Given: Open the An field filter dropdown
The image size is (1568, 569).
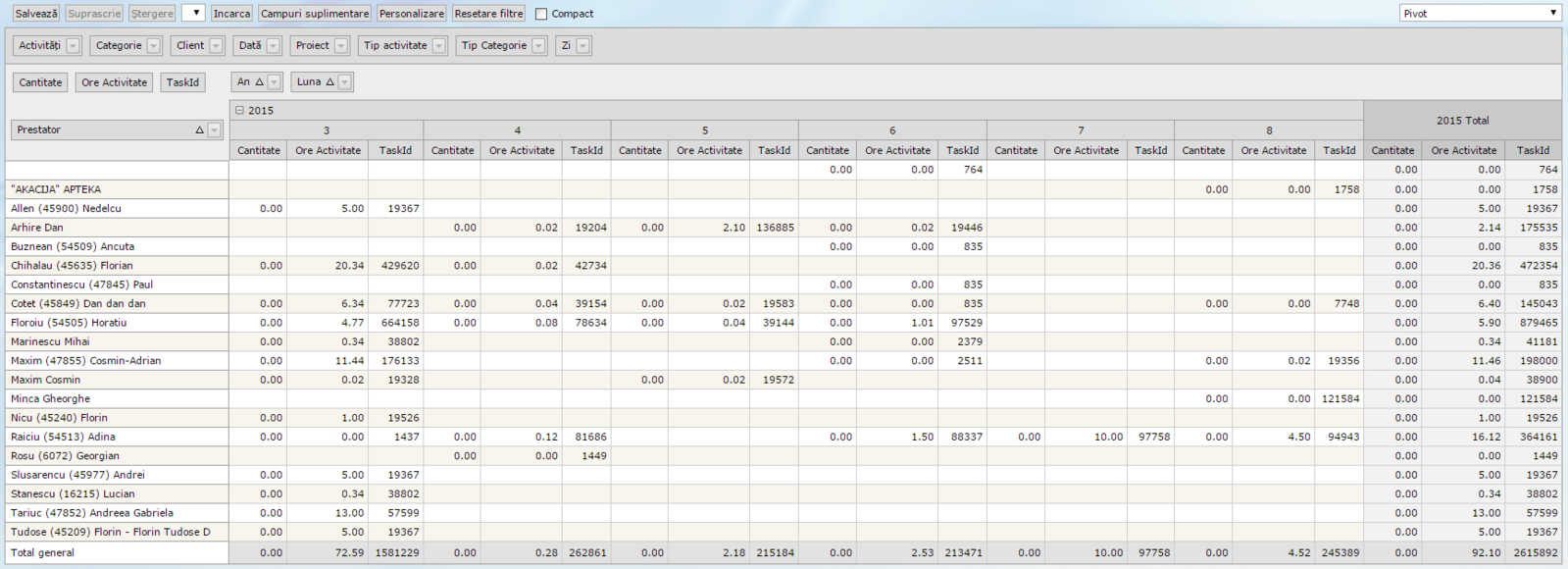Looking at the screenshot, I should pyautogui.click(x=274, y=82).
